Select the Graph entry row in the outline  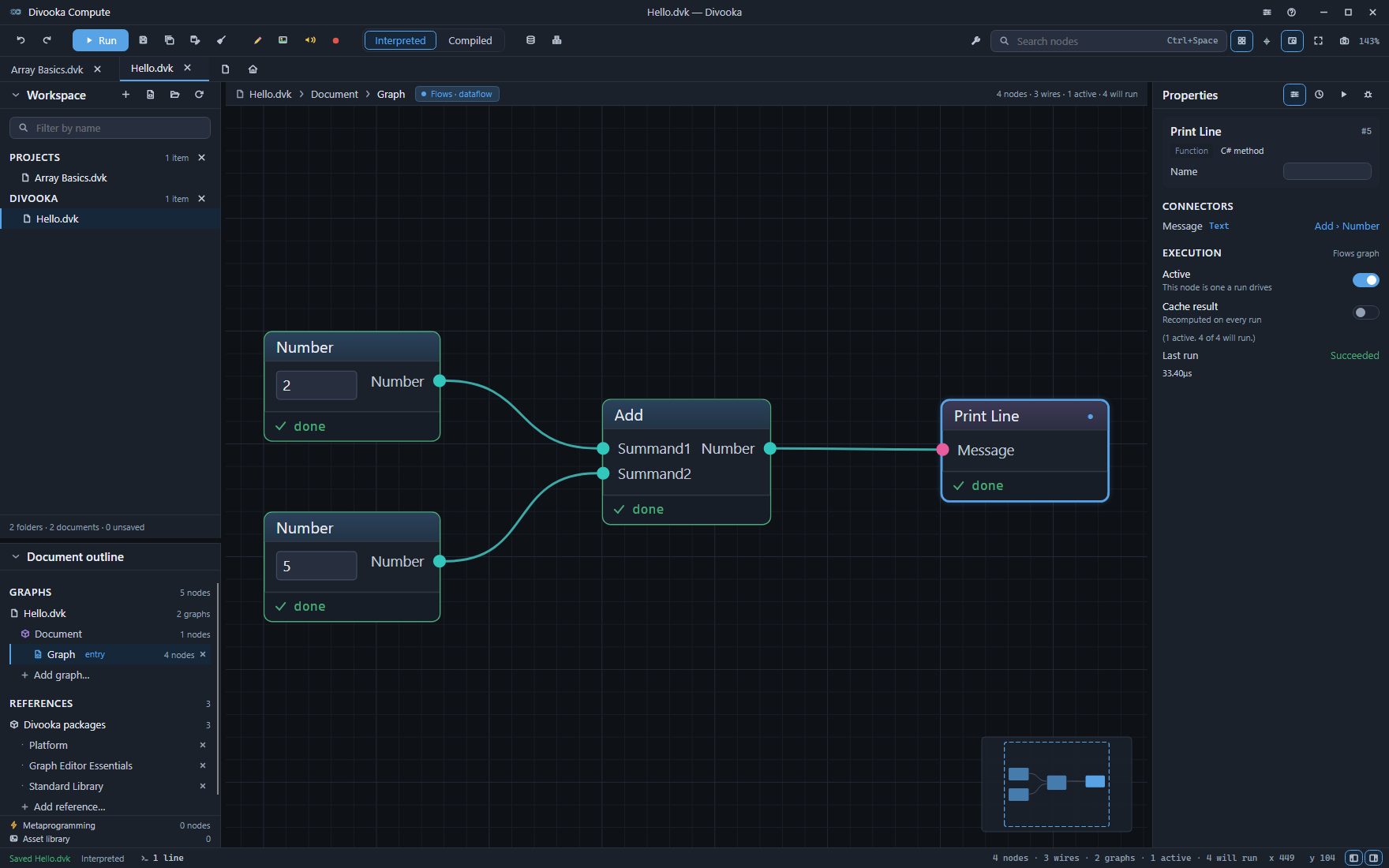coord(110,654)
